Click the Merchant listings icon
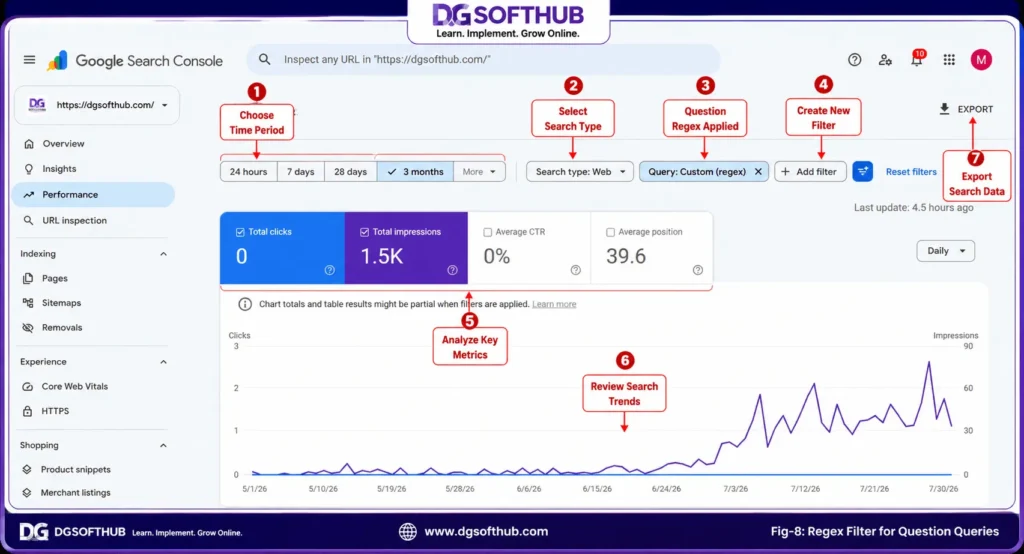This screenshot has height=554, width=1024. click(x=27, y=493)
